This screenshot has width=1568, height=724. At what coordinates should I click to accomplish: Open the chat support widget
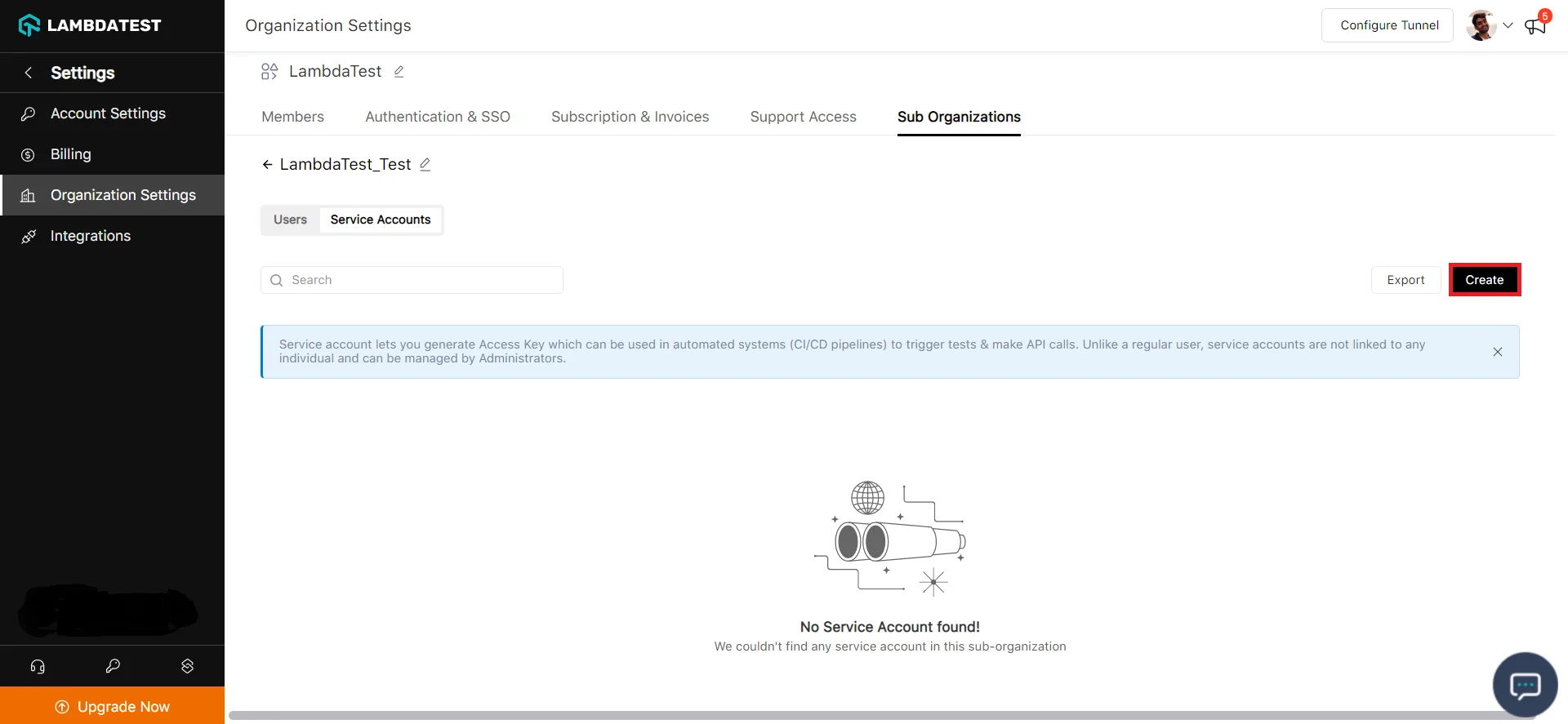(1524, 684)
